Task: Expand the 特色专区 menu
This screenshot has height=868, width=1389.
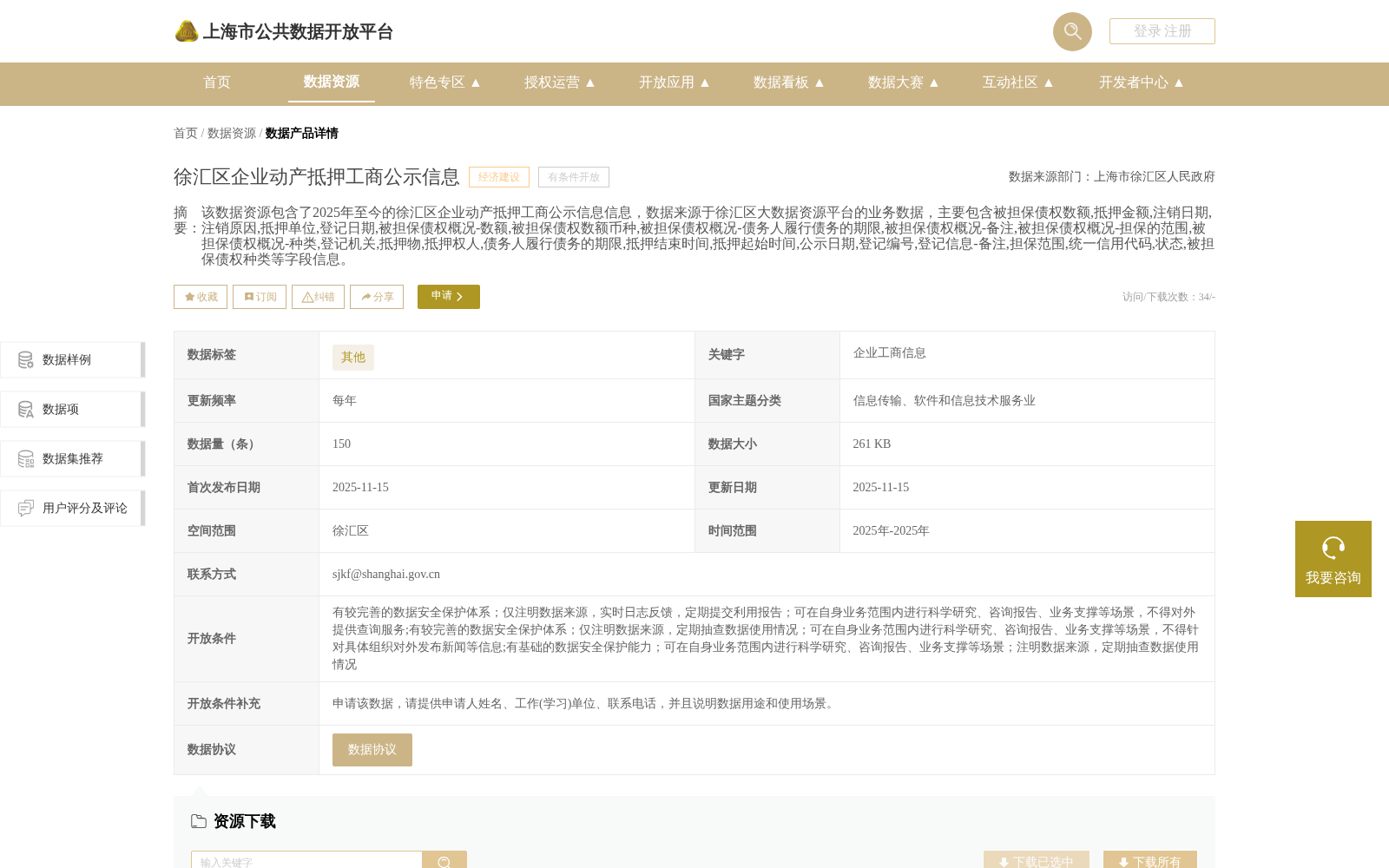Action: click(445, 82)
